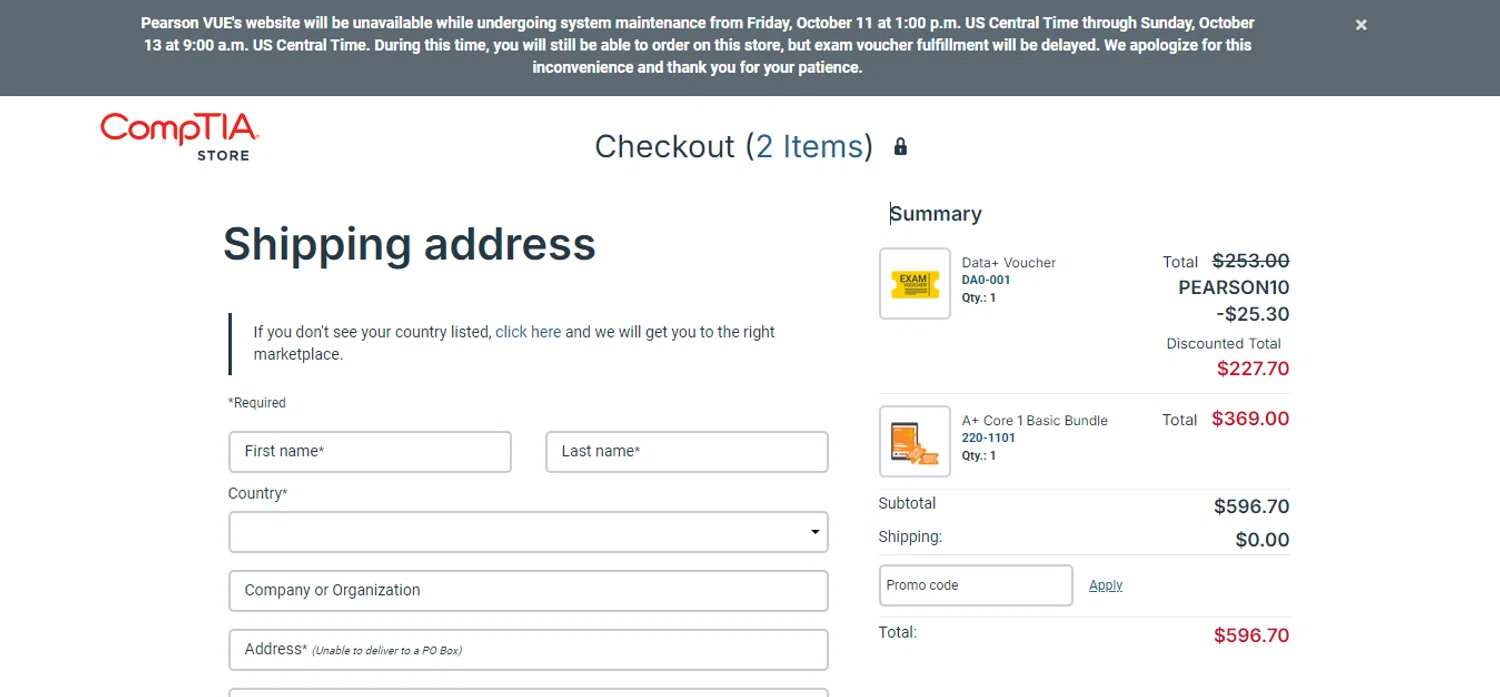This screenshot has height=697, width=1500.
Task: Focus the Last name field
Action: pyautogui.click(x=687, y=452)
